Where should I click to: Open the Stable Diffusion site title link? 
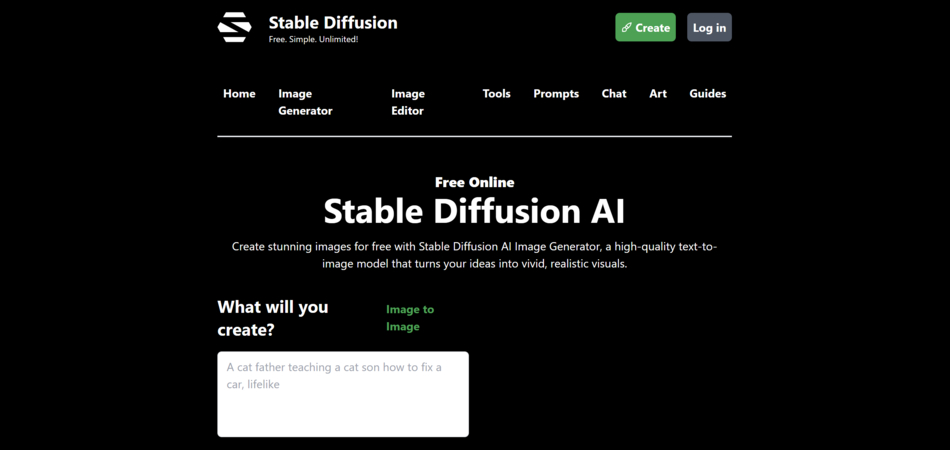(333, 23)
